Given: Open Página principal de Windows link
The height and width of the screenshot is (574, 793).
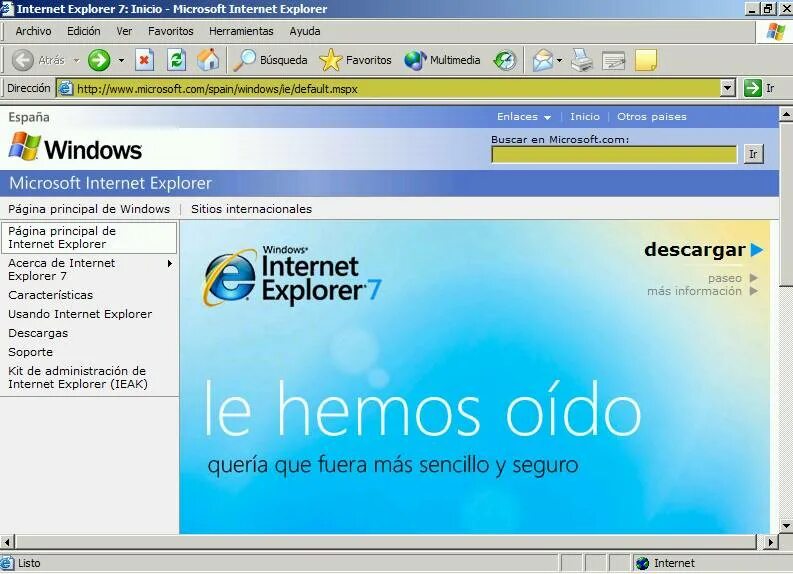Looking at the screenshot, I should point(89,209).
